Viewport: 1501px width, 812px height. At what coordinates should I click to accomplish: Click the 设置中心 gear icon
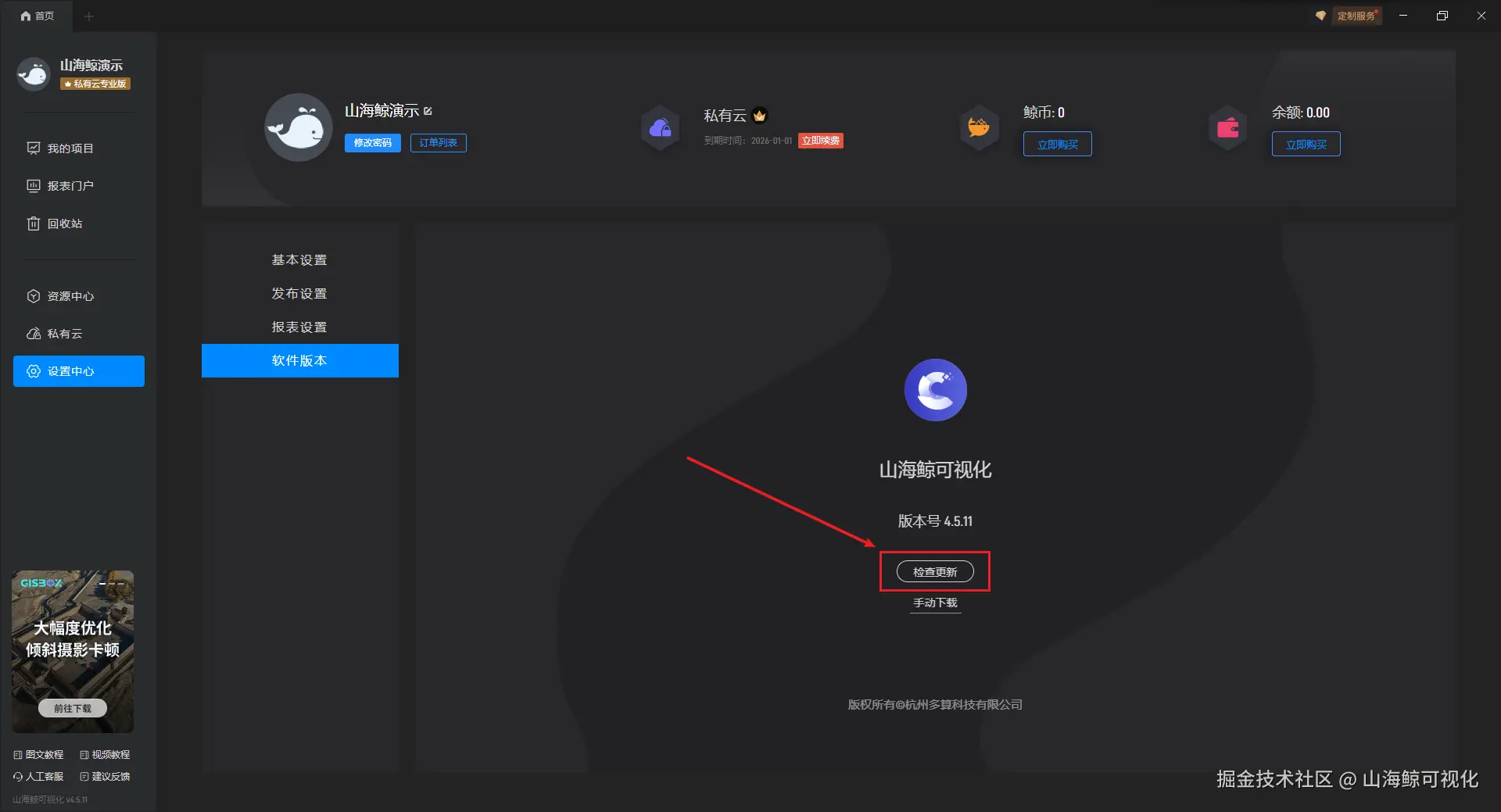(x=34, y=371)
